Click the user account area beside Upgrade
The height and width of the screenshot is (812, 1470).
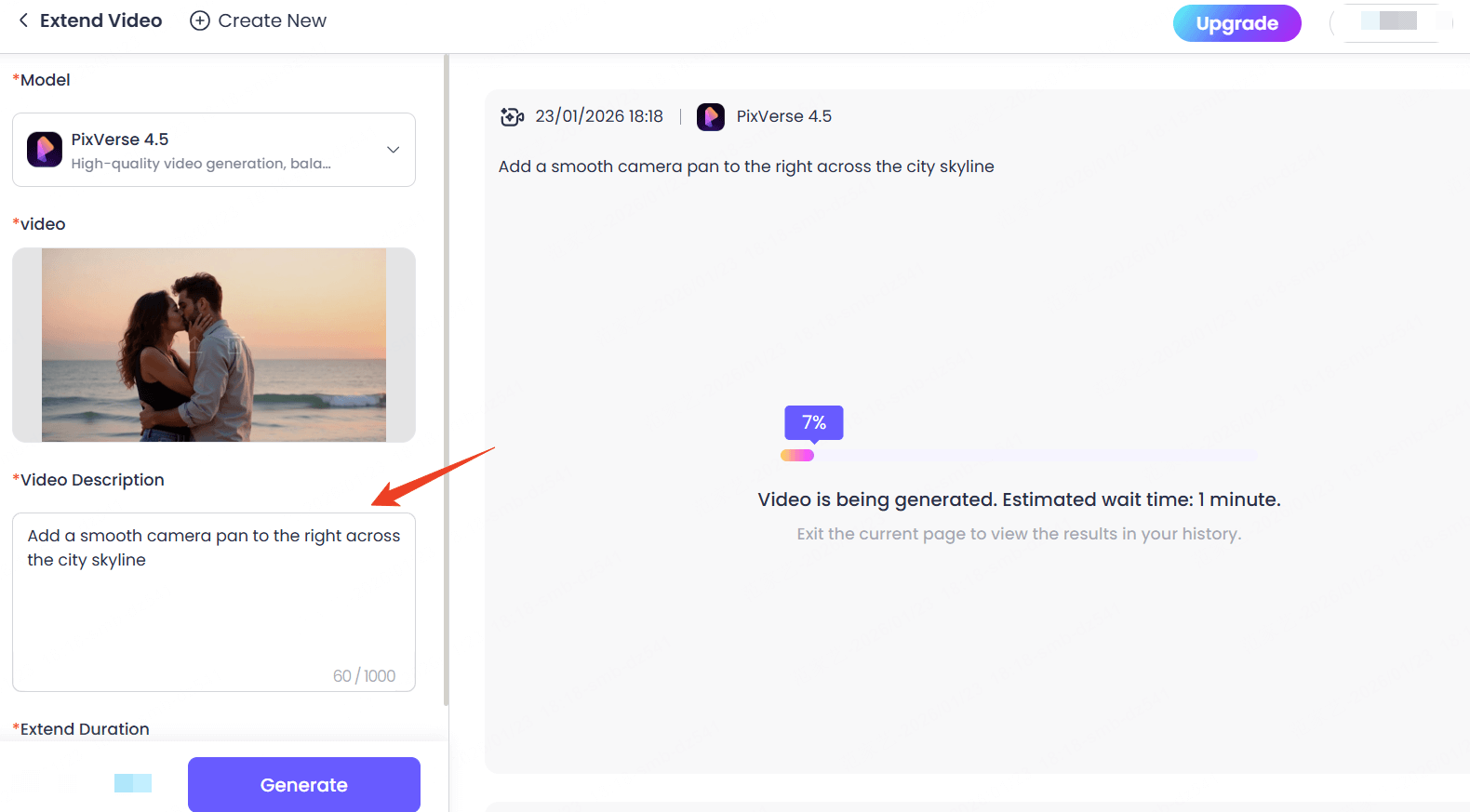click(1391, 22)
